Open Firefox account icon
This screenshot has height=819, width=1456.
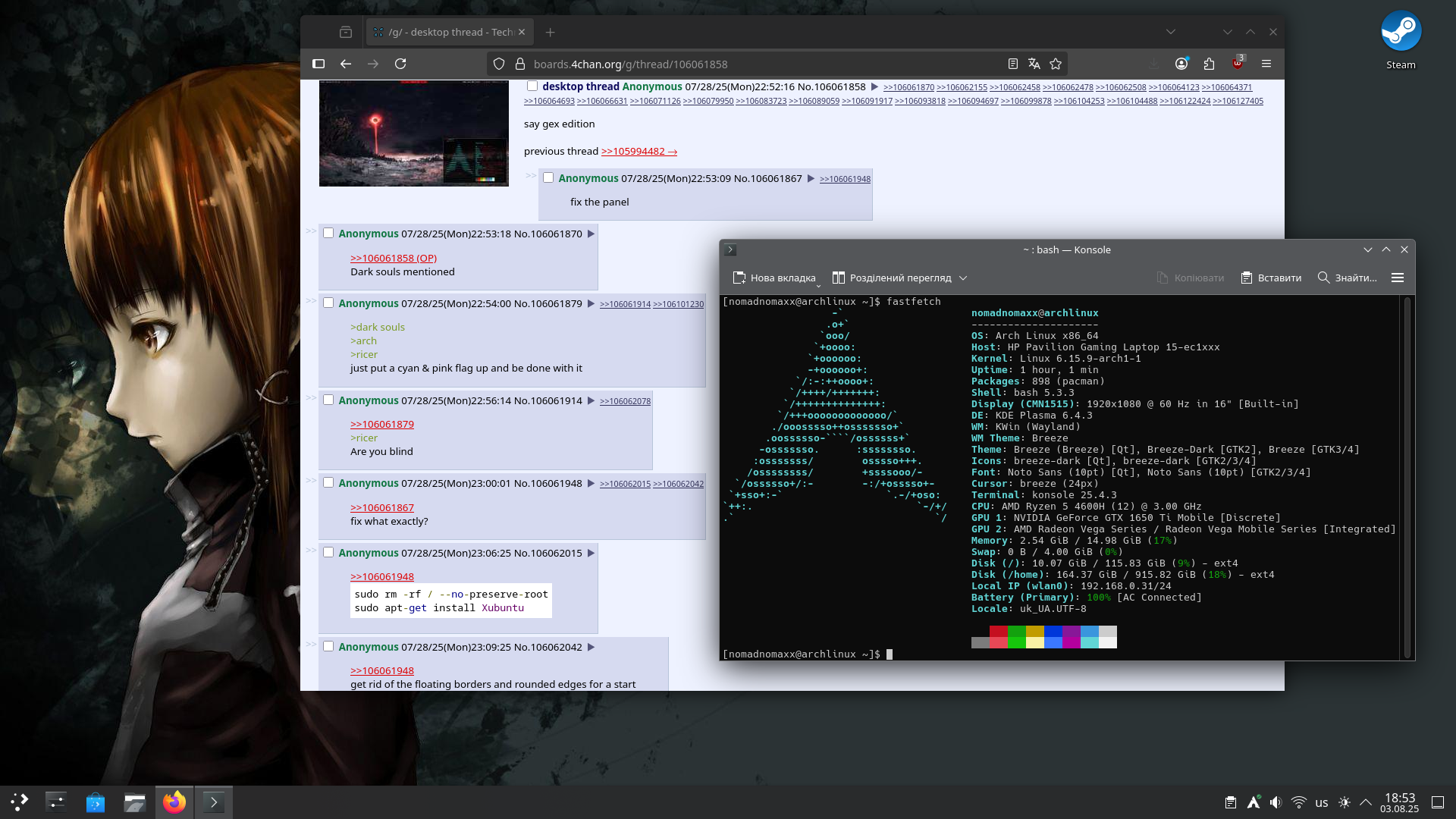[x=1181, y=64]
